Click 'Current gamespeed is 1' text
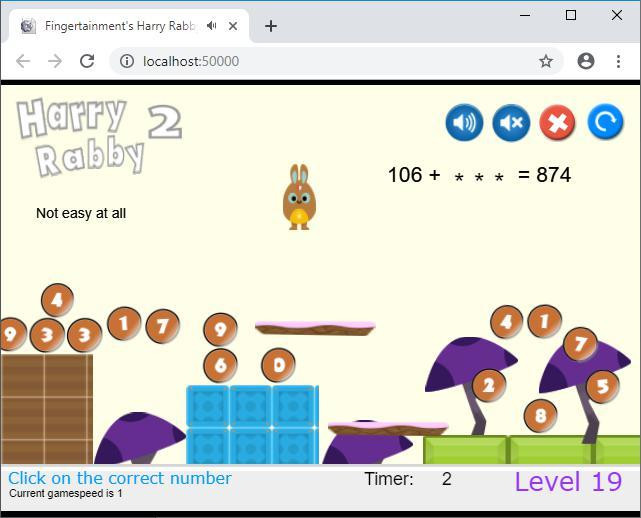The image size is (641, 518). (x=66, y=493)
